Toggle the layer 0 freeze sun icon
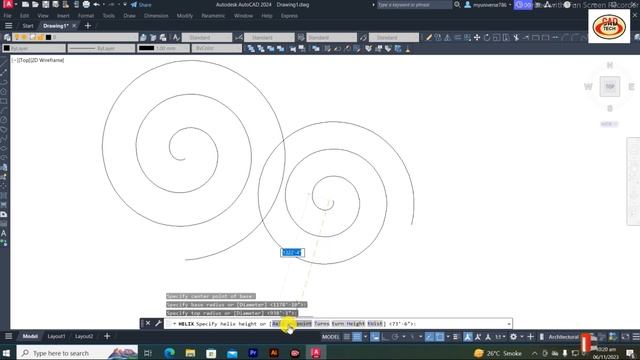 (24, 37)
